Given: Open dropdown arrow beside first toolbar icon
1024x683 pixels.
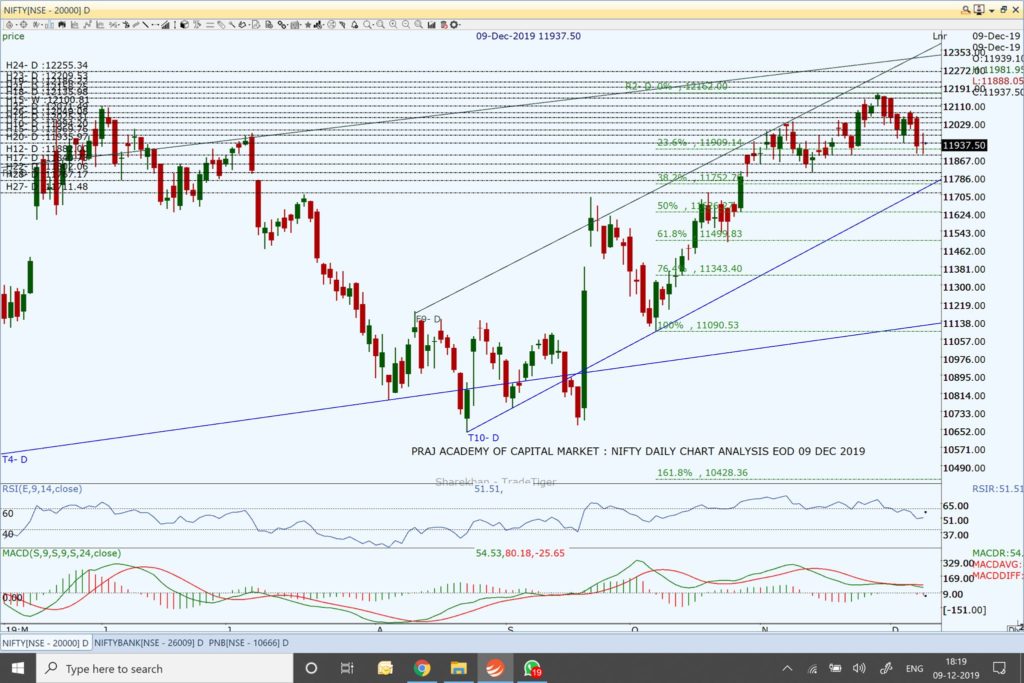Looking at the screenshot, I should [x=16, y=25].
